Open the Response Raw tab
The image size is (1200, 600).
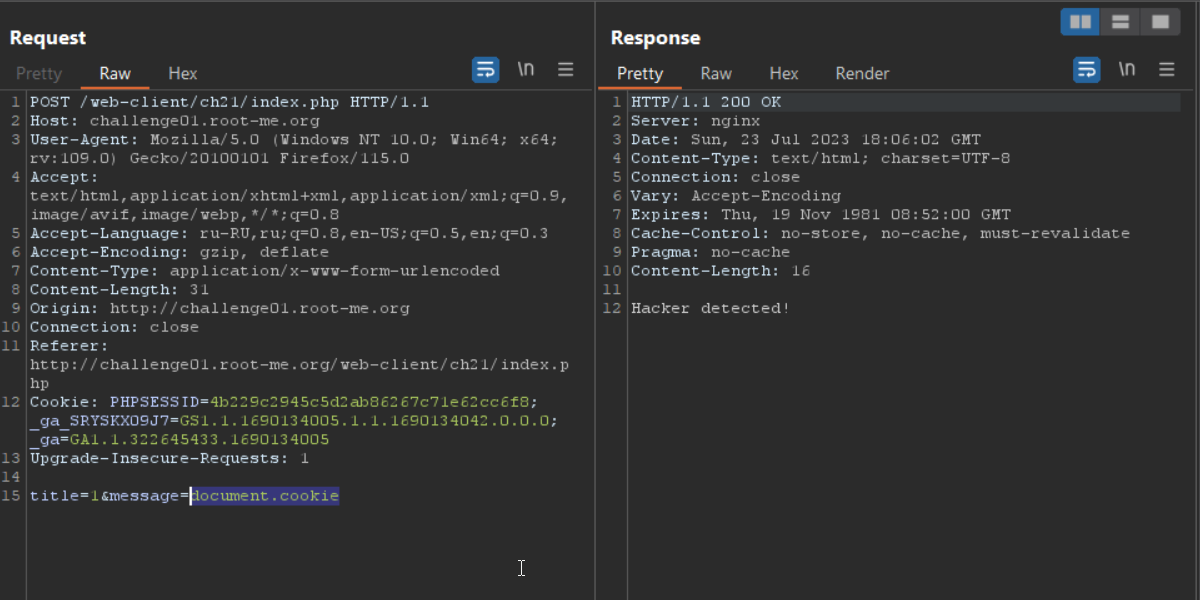[716, 73]
